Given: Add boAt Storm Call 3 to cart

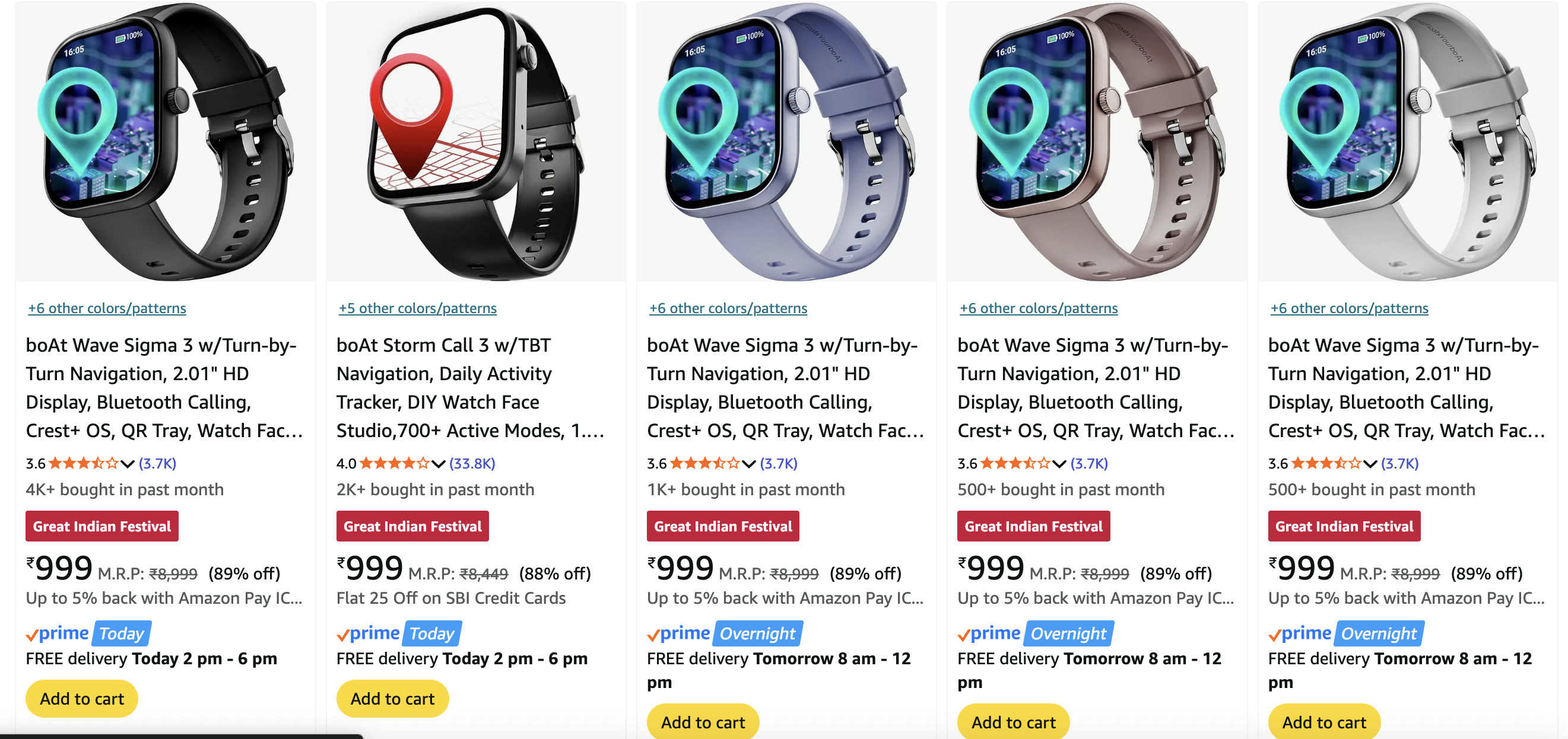Looking at the screenshot, I should [392, 699].
